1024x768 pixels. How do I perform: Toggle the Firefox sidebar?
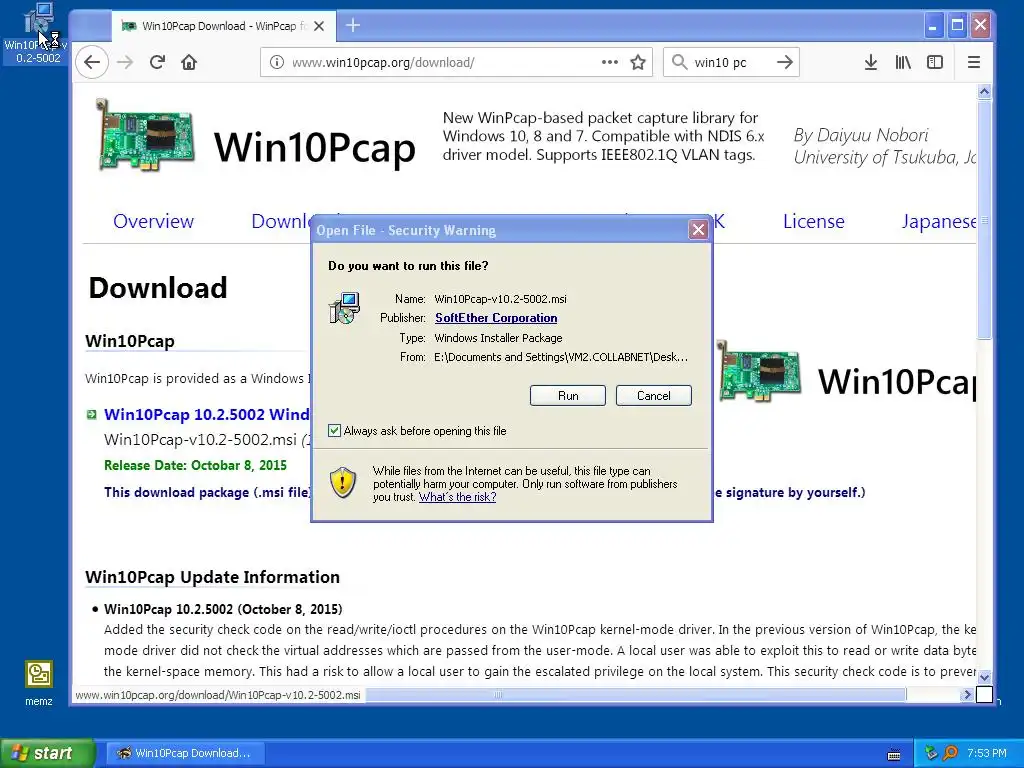935,63
